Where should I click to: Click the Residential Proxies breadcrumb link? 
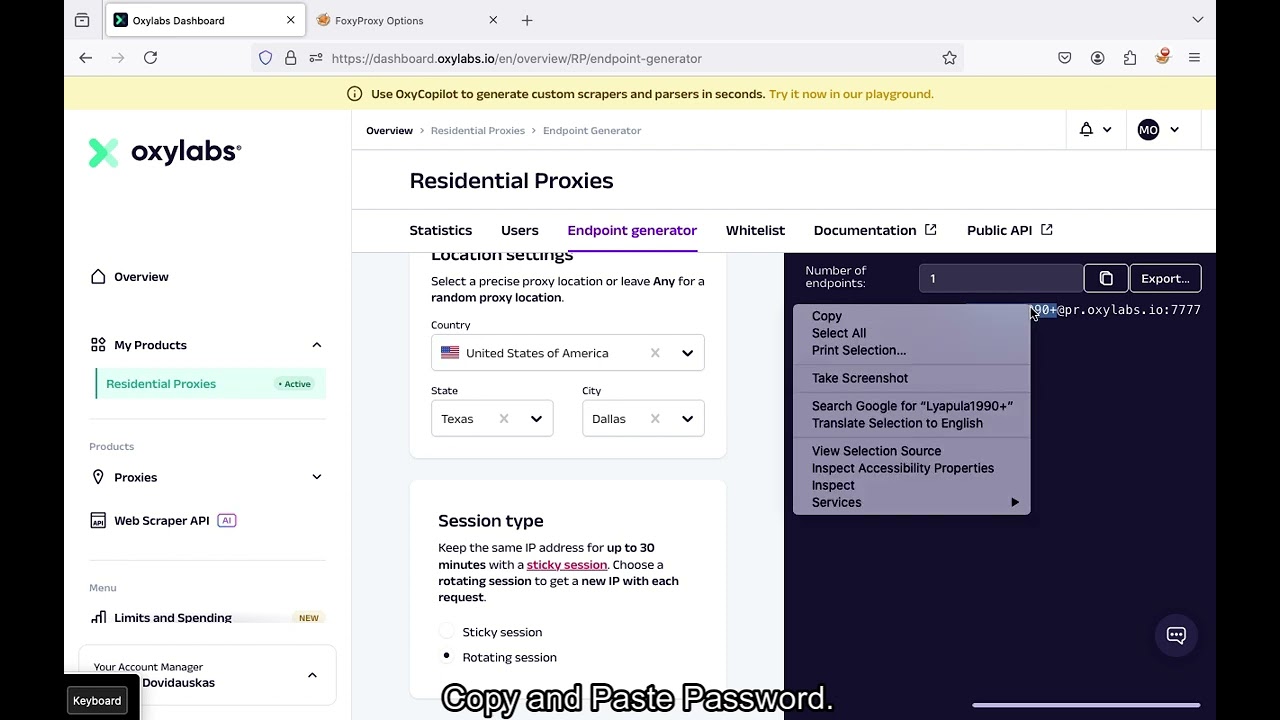pyautogui.click(x=478, y=131)
